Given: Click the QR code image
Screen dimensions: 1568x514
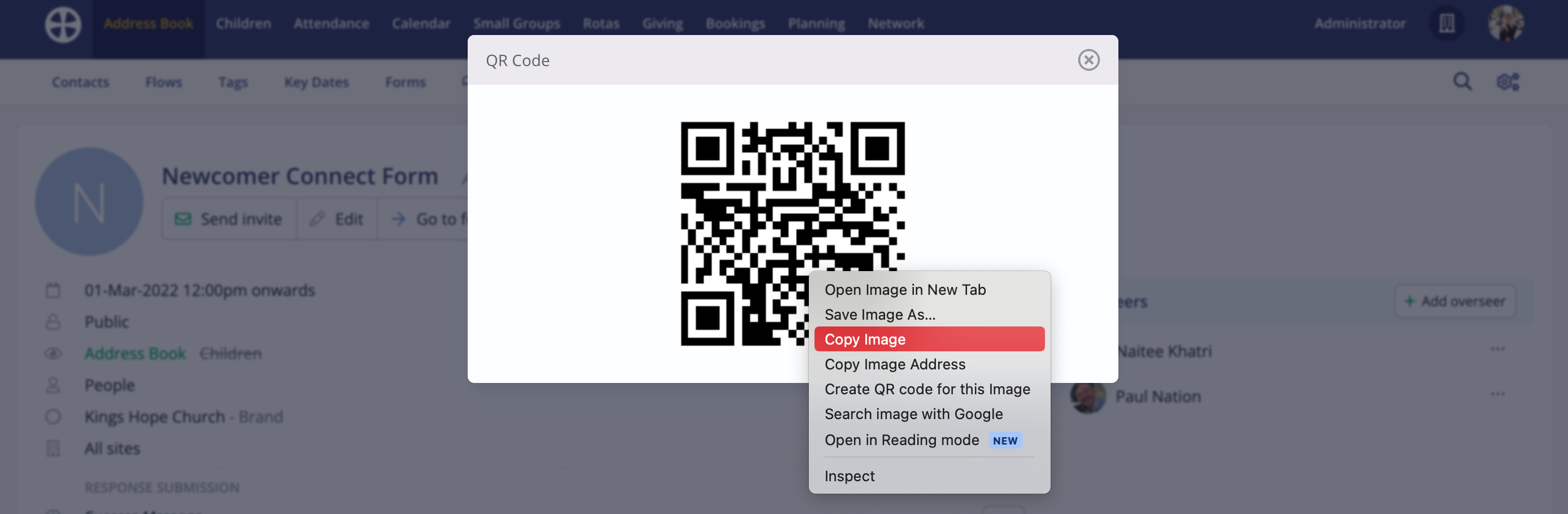Looking at the screenshot, I should [x=792, y=234].
